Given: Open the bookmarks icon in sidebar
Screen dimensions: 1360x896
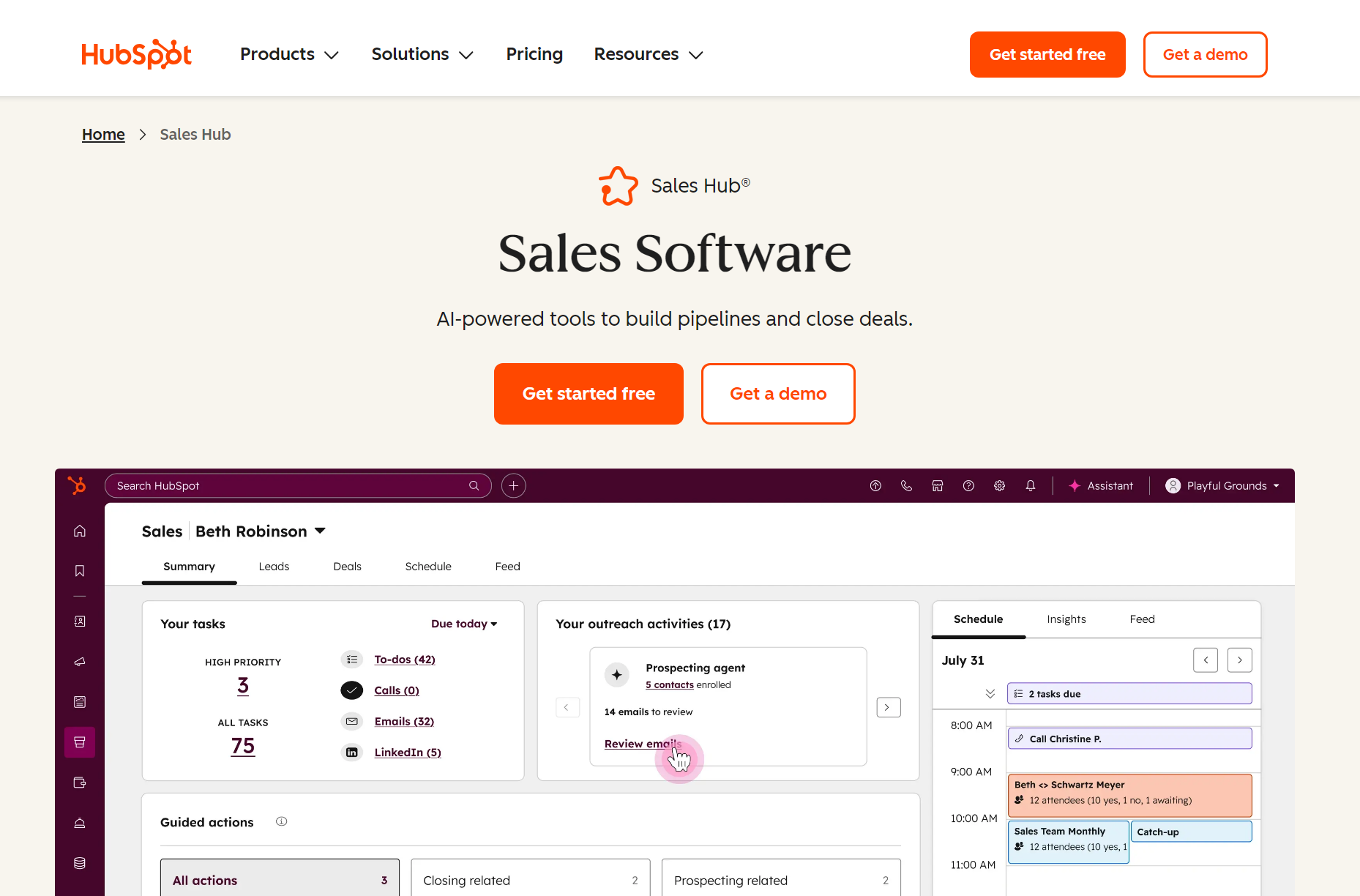Looking at the screenshot, I should [x=80, y=571].
